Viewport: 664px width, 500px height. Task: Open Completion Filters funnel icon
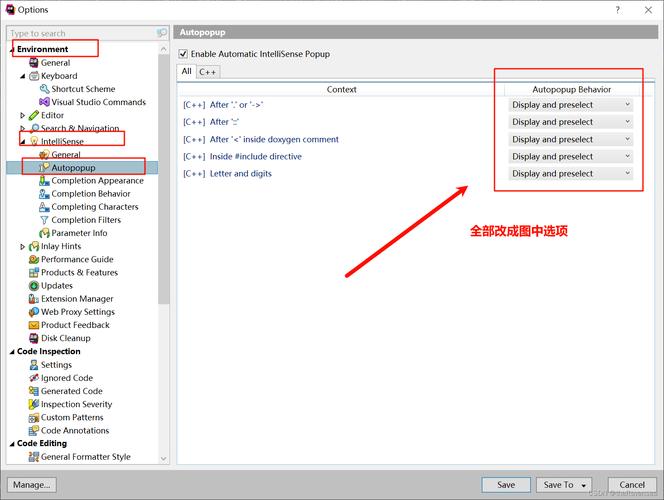click(44, 220)
